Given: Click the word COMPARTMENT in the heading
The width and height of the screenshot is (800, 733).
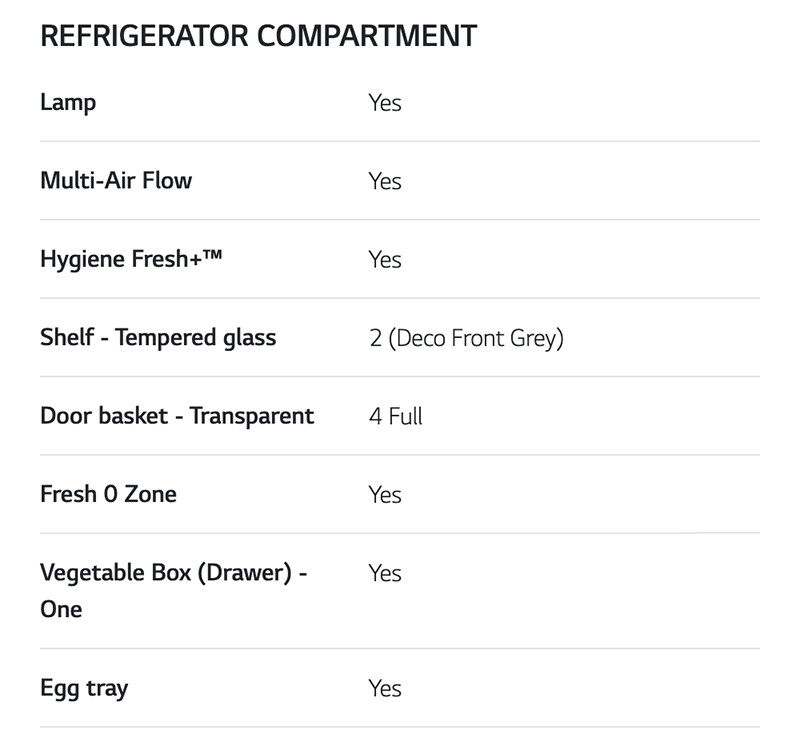Looking at the screenshot, I should point(366,36).
